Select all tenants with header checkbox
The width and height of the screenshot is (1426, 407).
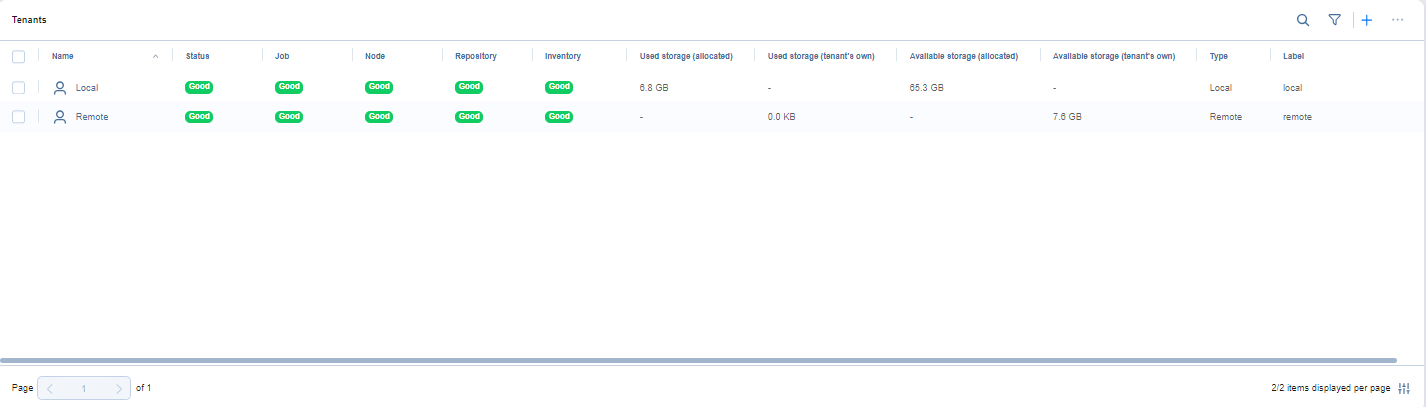click(x=18, y=57)
